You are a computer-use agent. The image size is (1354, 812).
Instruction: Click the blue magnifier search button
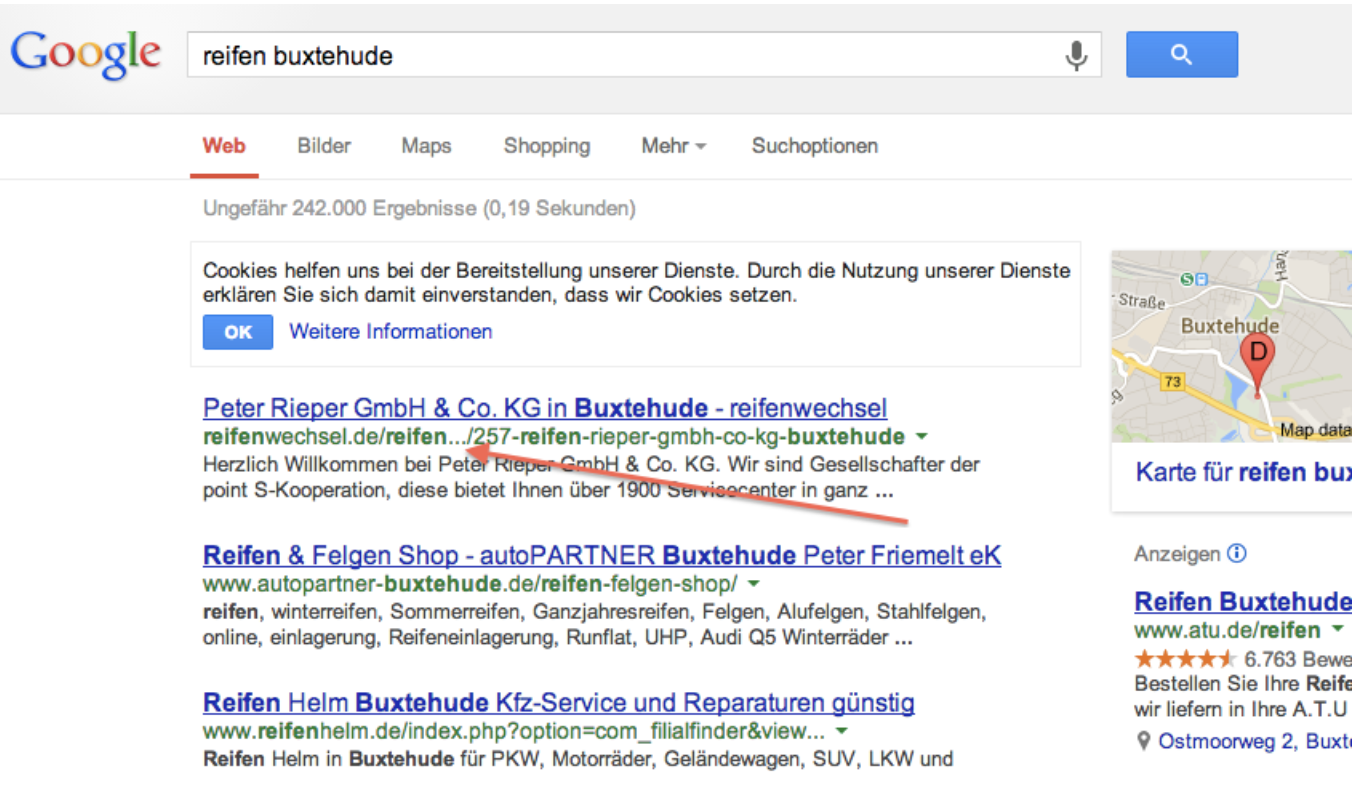coord(1182,55)
